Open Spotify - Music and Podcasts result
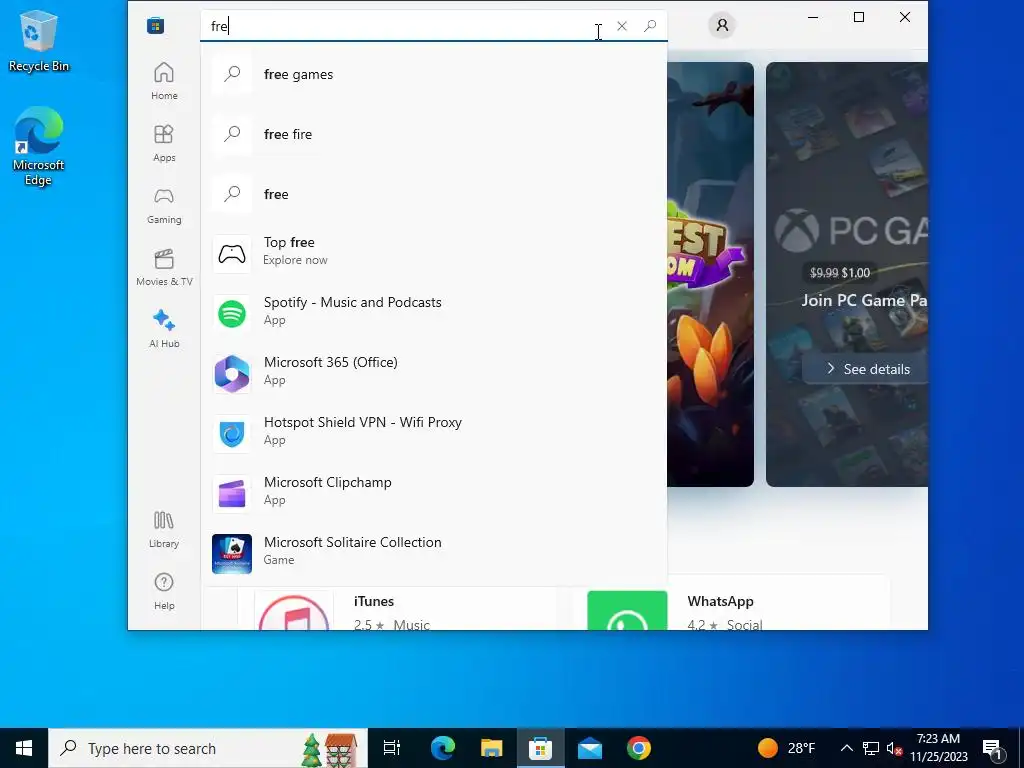Image resolution: width=1024 pixels, height=768 pixels. pos(434,313)
